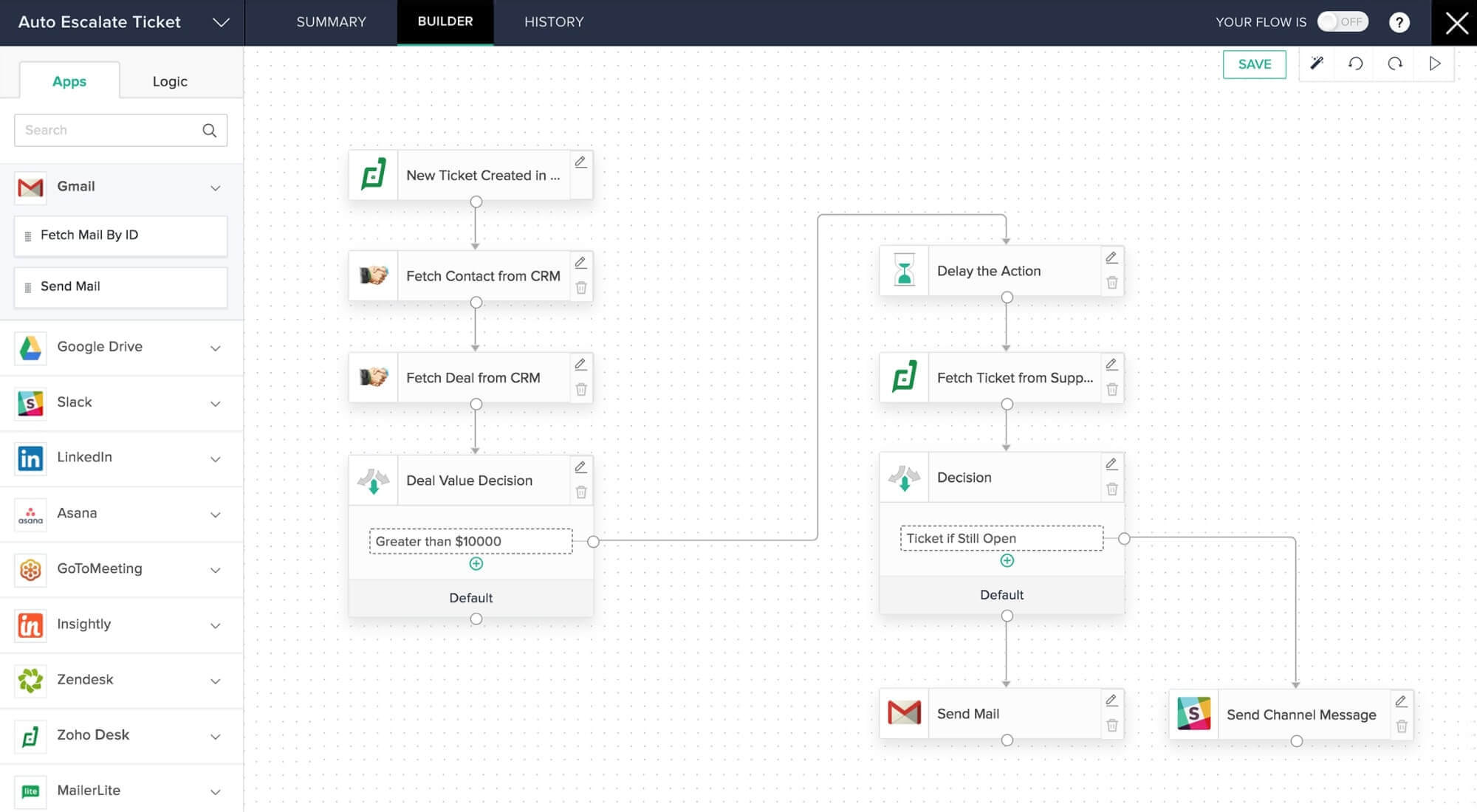Open the edit pencil on Delay the Action
The height and width of the screenshot is (812, 1477).
(1112, 258)
